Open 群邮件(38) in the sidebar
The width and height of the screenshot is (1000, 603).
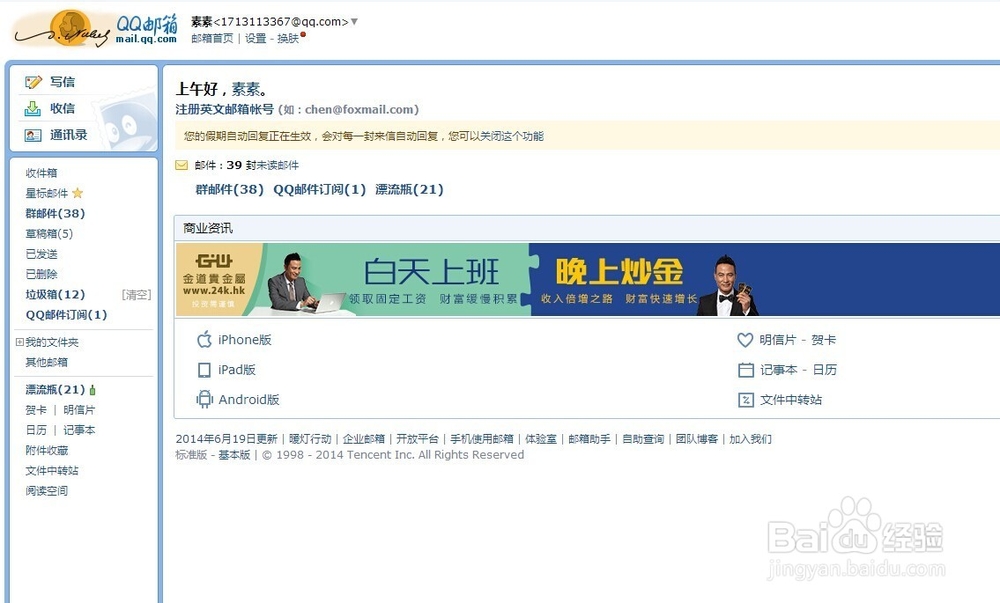(x=55, y=214)
